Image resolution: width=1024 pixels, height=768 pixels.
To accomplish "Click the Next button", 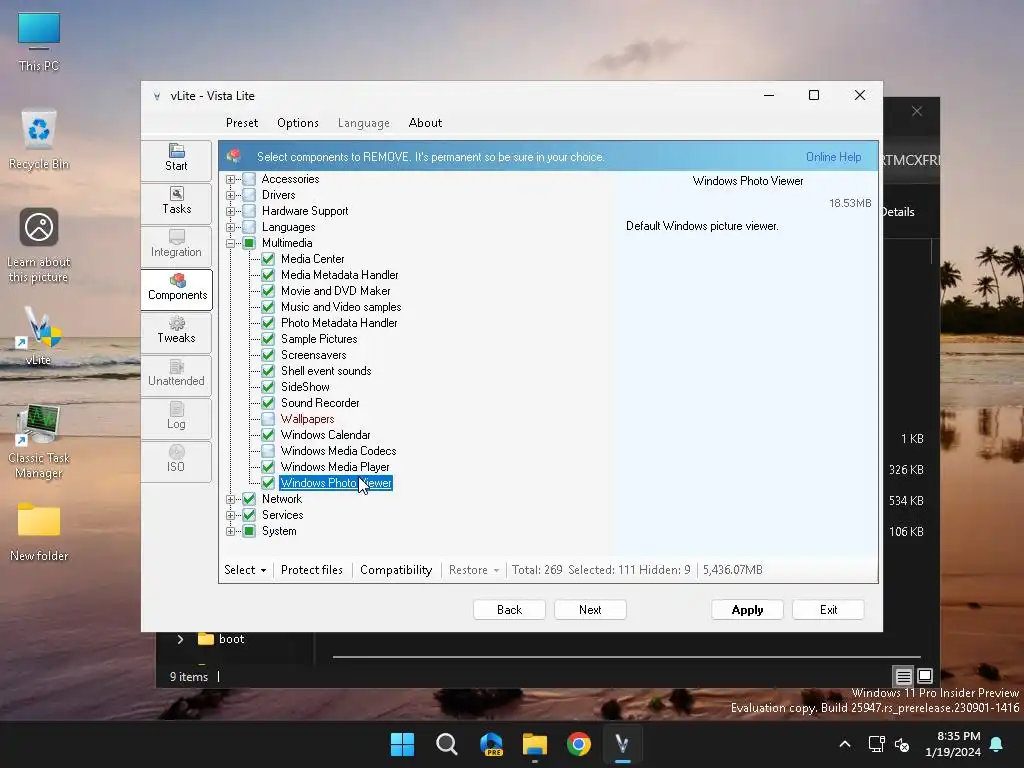I will tap(590, 610).
